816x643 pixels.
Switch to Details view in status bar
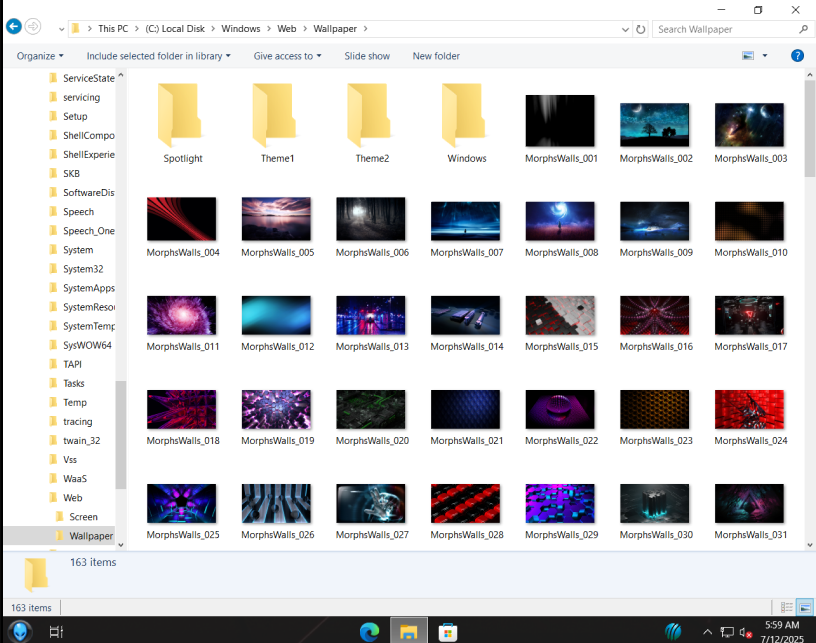(787, 607)
